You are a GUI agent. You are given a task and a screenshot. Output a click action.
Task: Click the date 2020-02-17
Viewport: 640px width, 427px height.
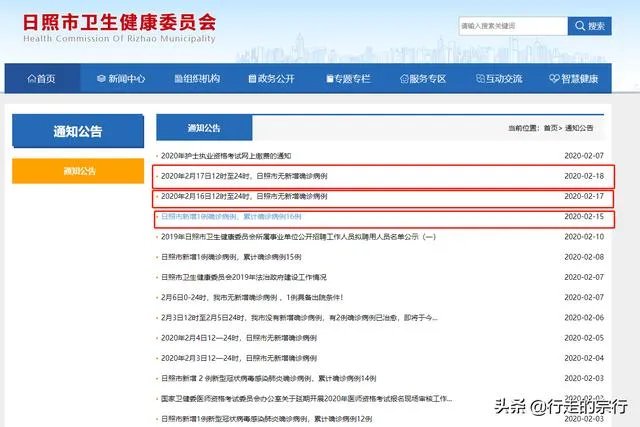tap(584, 196)
